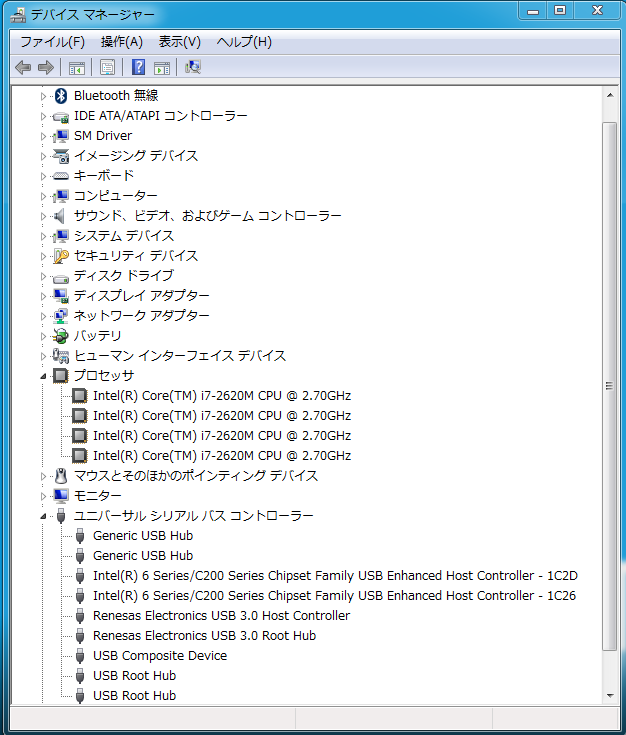The image size is (626, 735).
Task: Click the イメージング デバイス camera icon
Action: (x=61, y=156)
